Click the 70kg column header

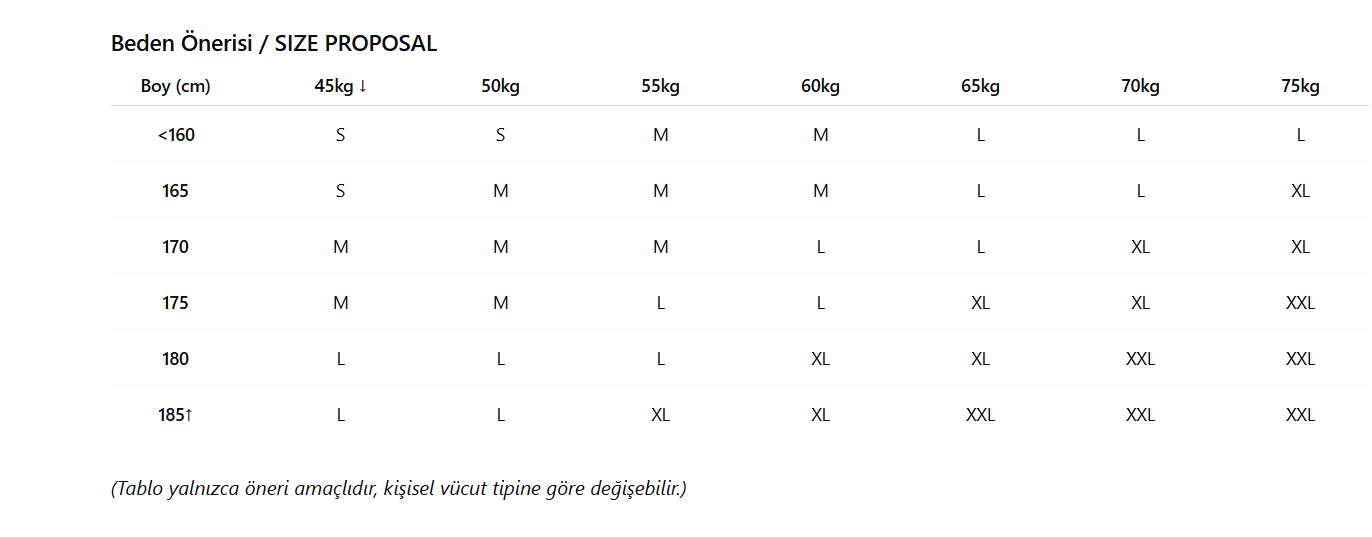point(1140,86)
